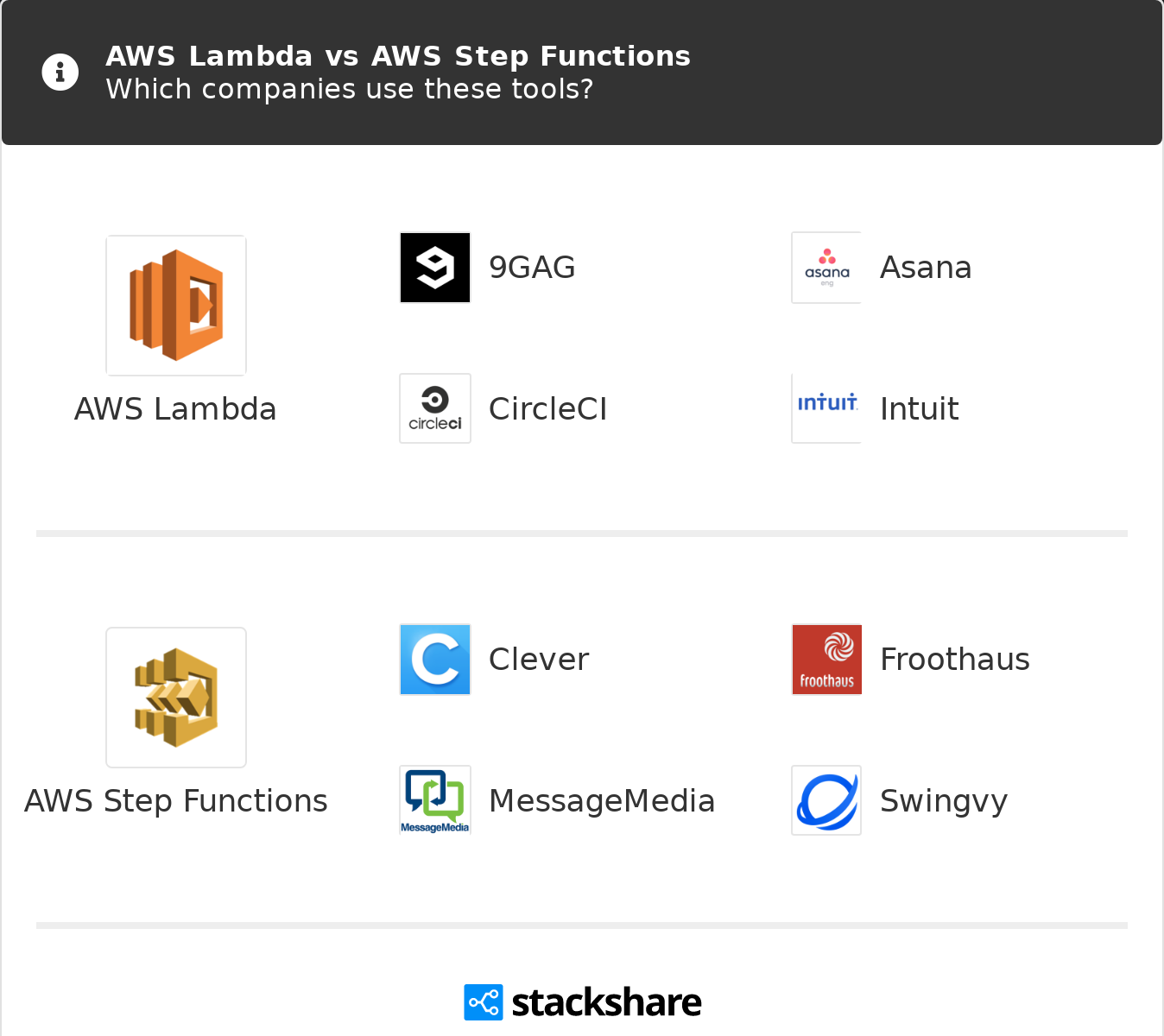Click the 9GAG black logo icon
The width and height of the screenshot is (1164, 1036).
(435, 268)
